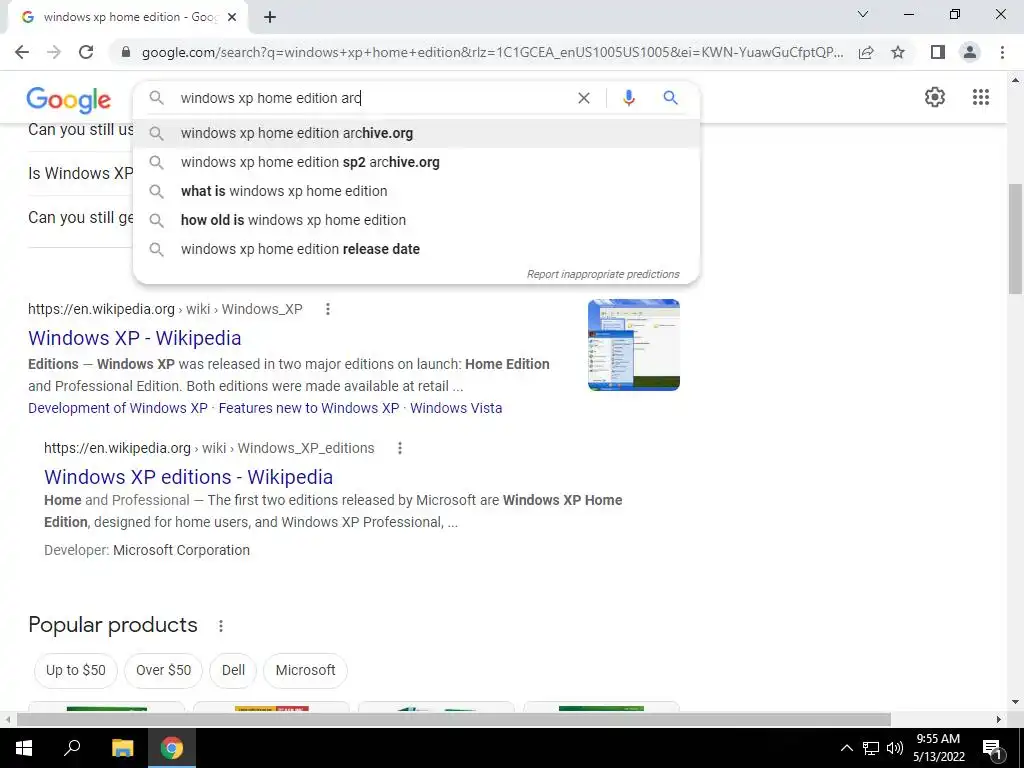
Task: Open Google quick settings gear
Action: pyautogui.click(x=935, y=97)
